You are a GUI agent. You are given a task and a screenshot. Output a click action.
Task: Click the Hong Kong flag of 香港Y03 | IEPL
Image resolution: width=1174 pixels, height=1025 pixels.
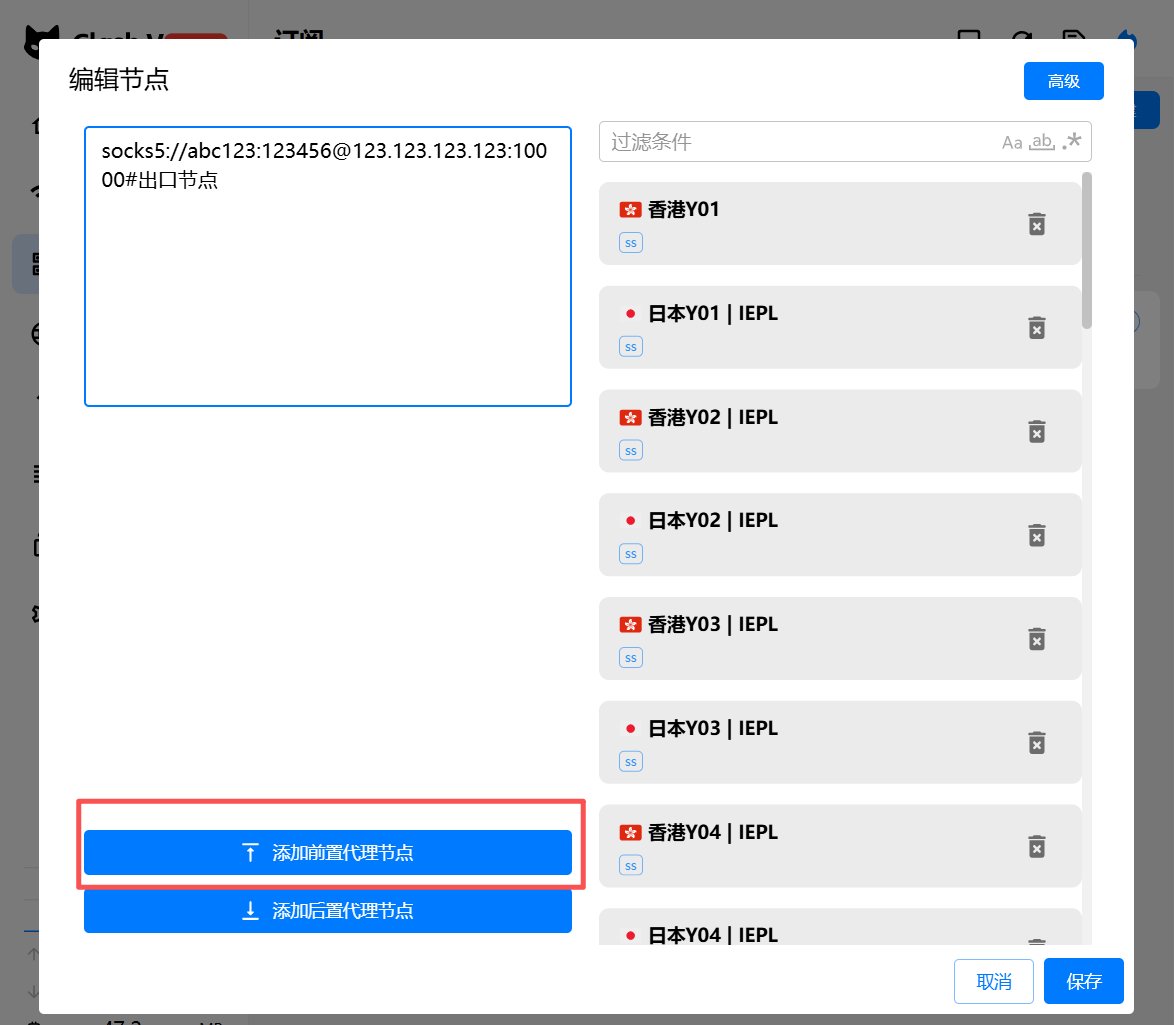(630, 624)
